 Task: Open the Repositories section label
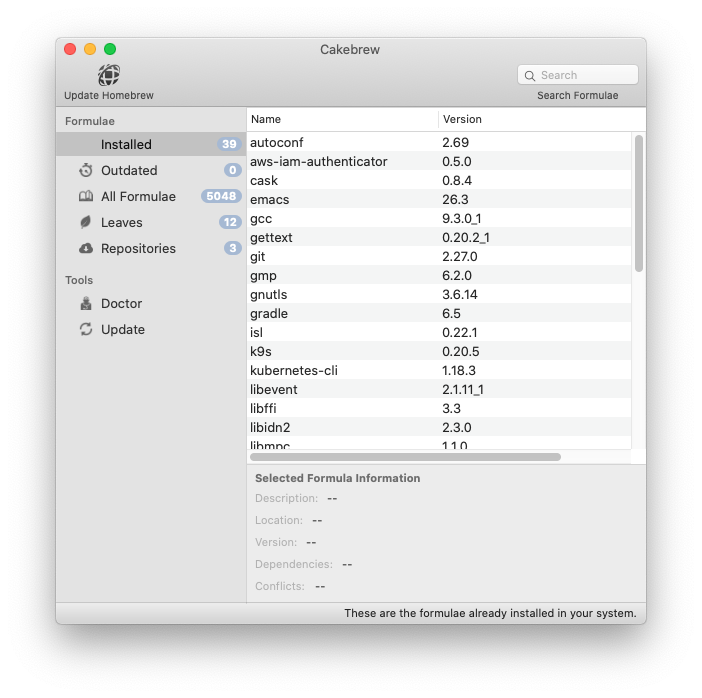(x=138, y=248)
